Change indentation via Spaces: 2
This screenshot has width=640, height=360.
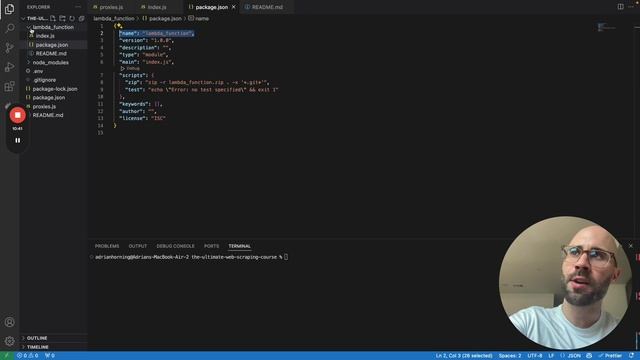click(x=510, y=356)
